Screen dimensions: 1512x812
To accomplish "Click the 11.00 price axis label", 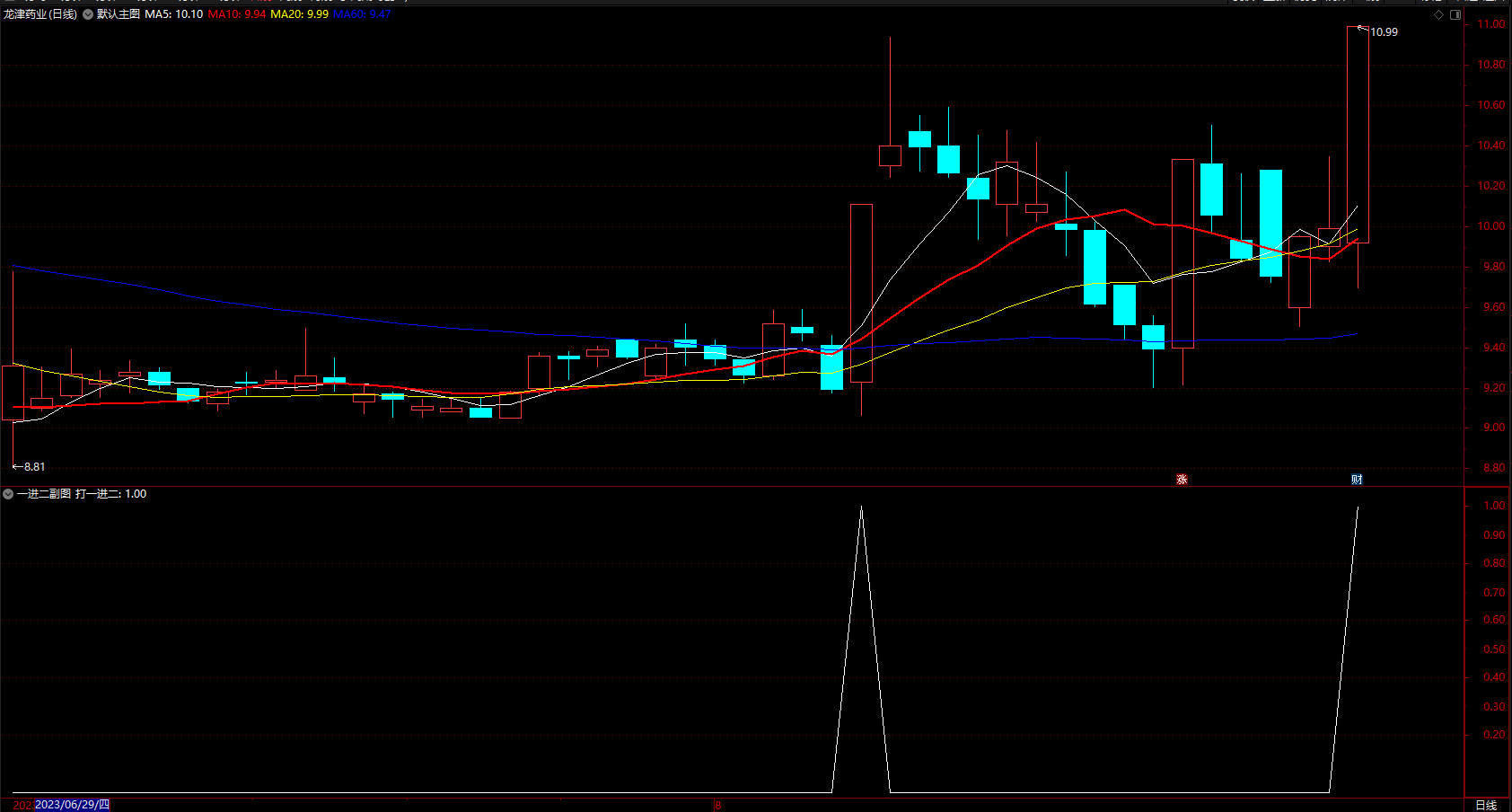I will (x=1491, y=24).
